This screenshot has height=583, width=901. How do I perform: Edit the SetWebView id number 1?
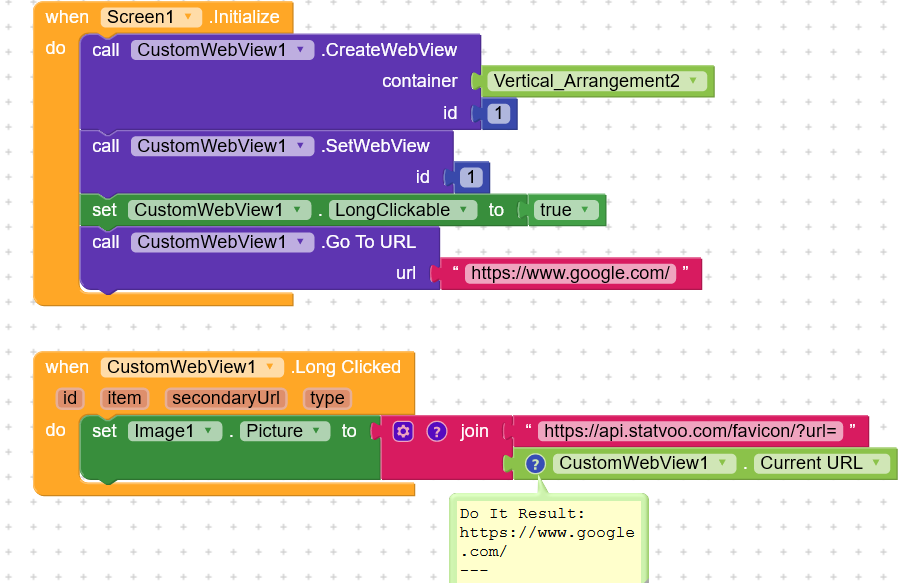[x=471, y=177]
